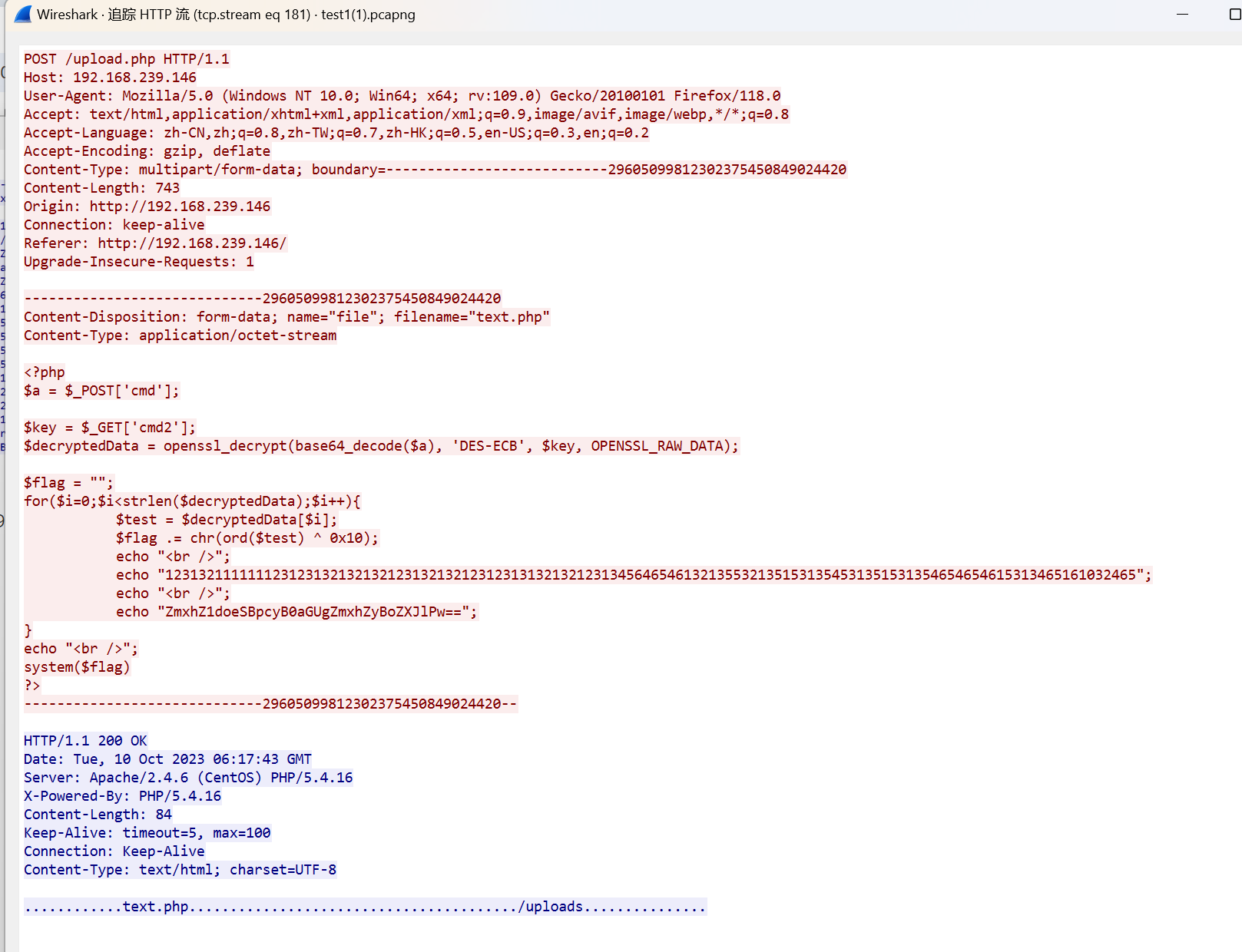1242x952 pixels.
Task: Click the closing boundary line ending with '--'
Action: [x=270, y=704]
